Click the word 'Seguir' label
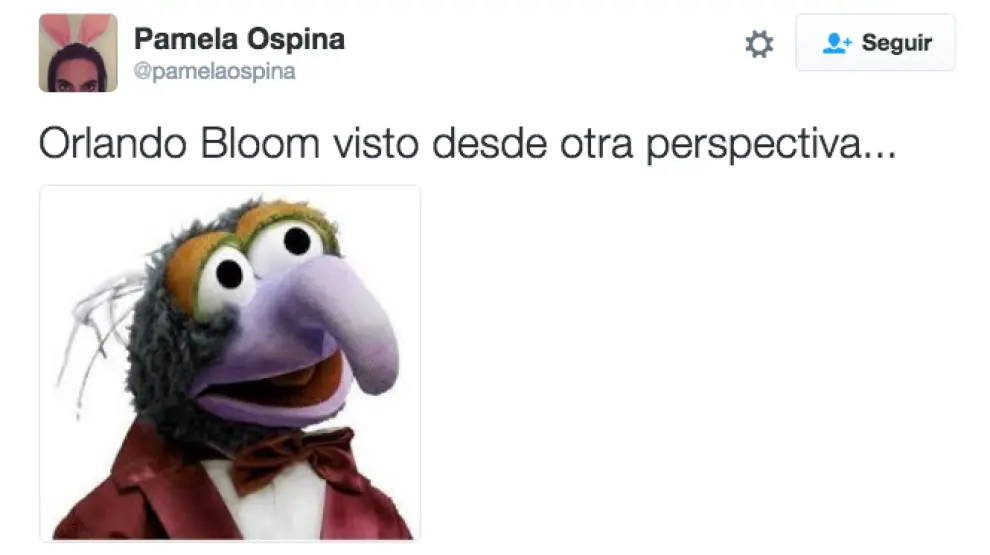This screenshot has height=555, width=990. (x=897, y=43)
